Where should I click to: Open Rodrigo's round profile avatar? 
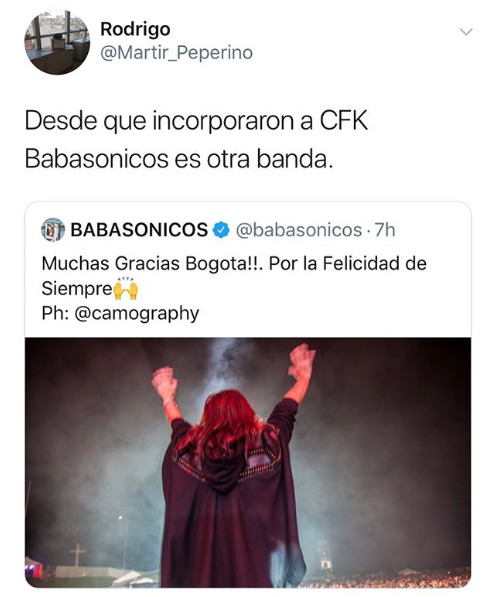(57, 42)
